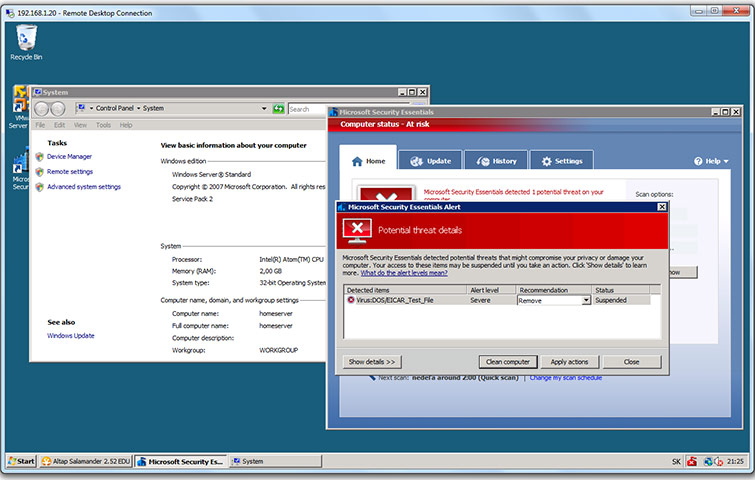
Task: Select the Virus:DOS/EICAR_Test_File row
Action: (498, 300)
